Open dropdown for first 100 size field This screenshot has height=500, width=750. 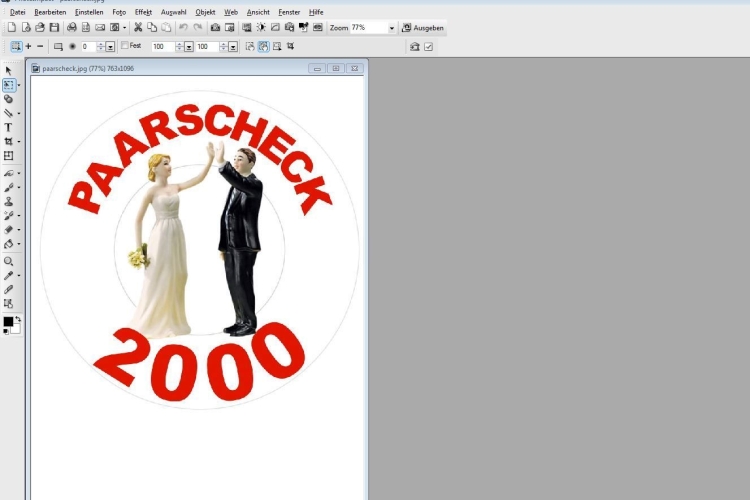pyautogui.click(x=189, y=47)
